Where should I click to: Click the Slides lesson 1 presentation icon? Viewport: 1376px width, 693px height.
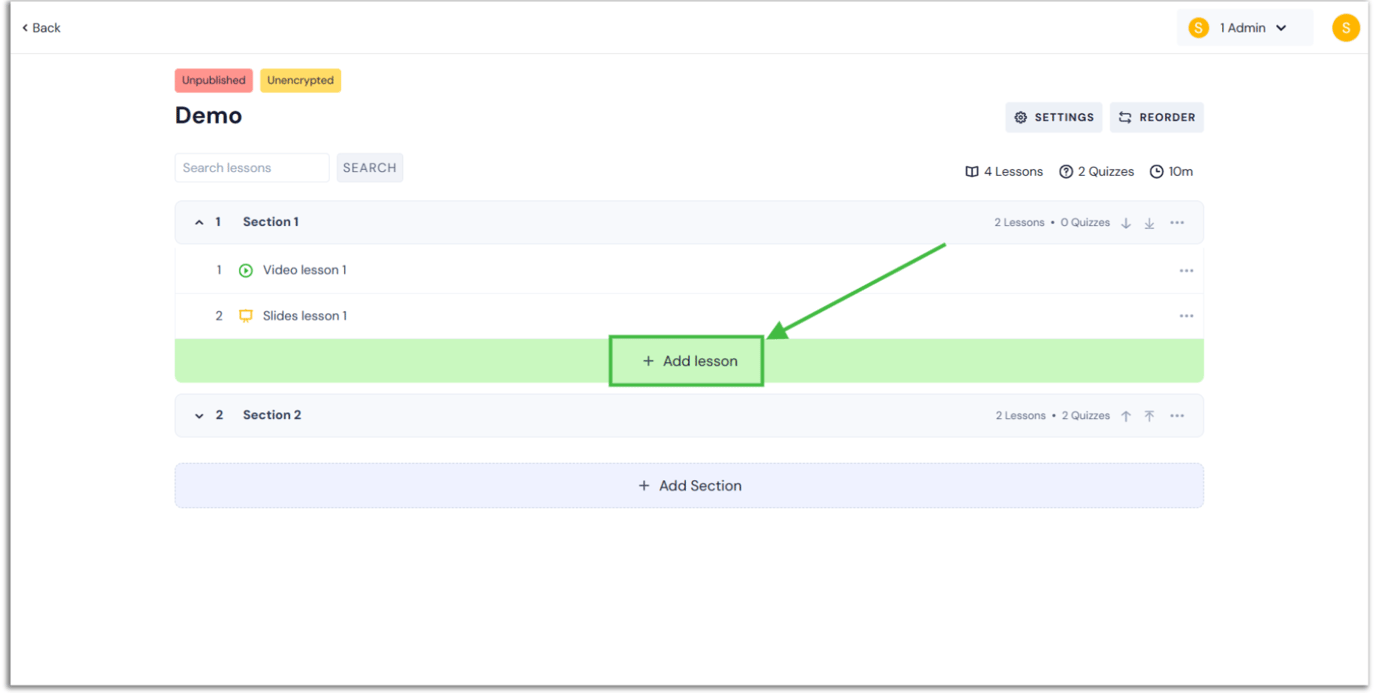point(245,315)
